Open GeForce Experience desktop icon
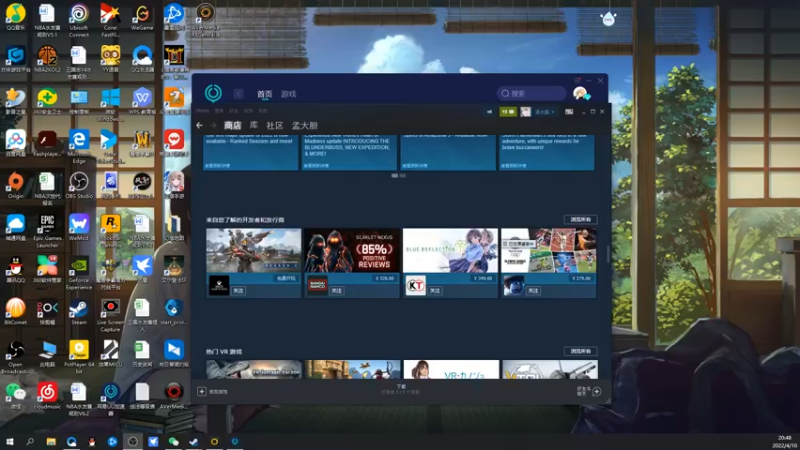The width and height of the screenshot is (800, 450). [x=79, y=273]
